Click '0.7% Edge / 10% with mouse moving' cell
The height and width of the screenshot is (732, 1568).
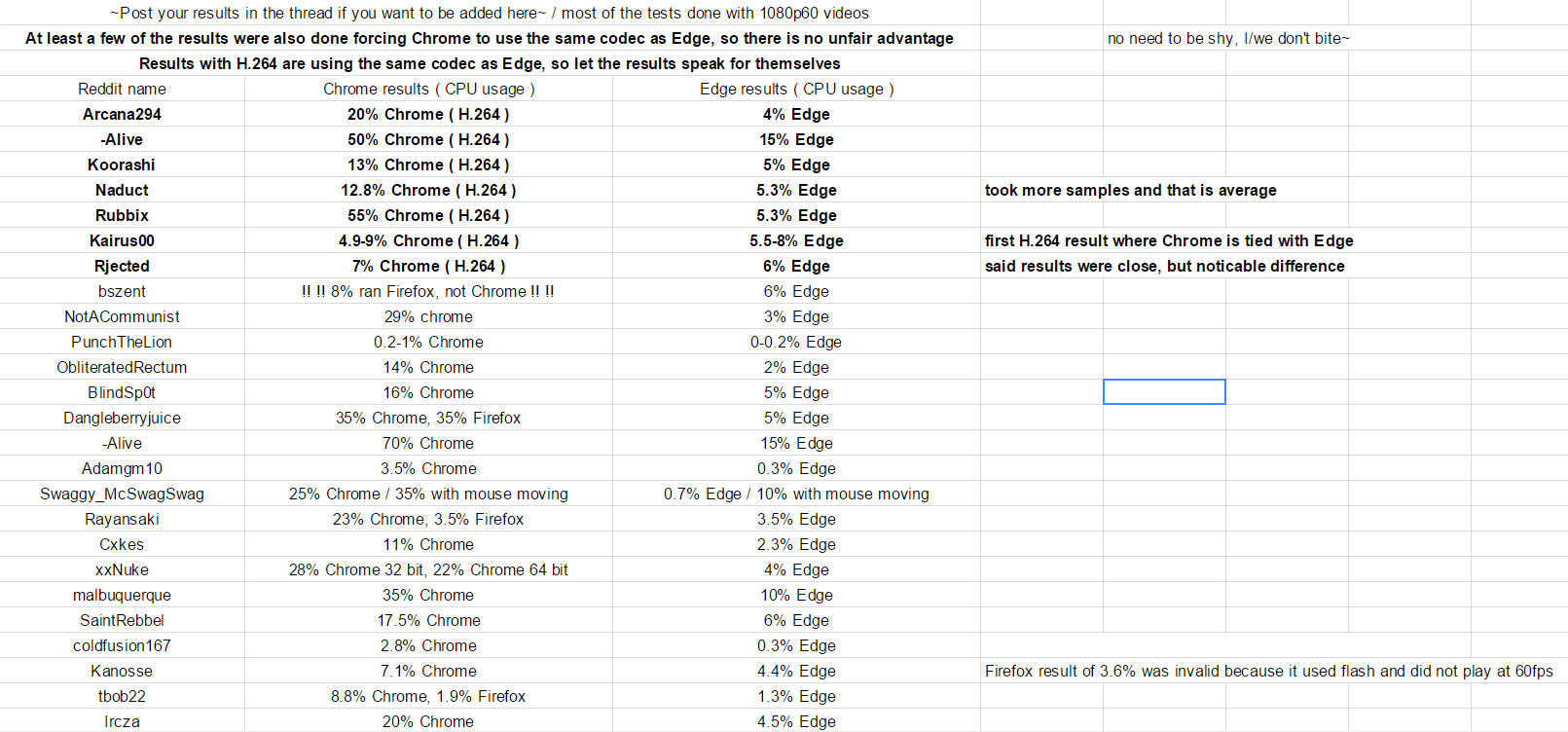(796, 494)
